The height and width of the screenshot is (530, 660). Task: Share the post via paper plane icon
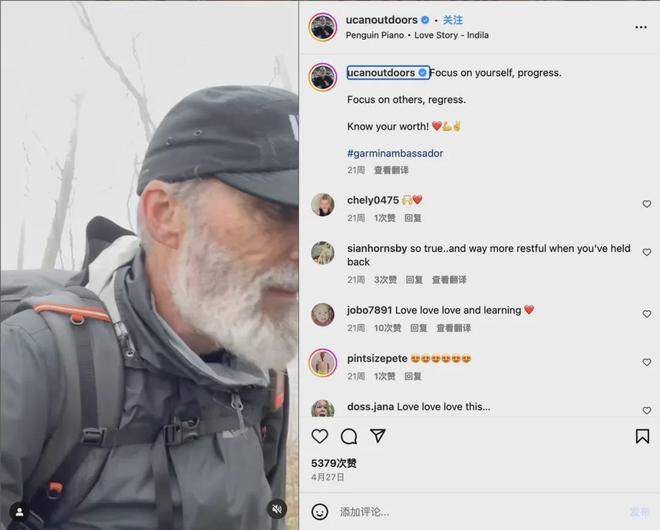click(378, 436)
